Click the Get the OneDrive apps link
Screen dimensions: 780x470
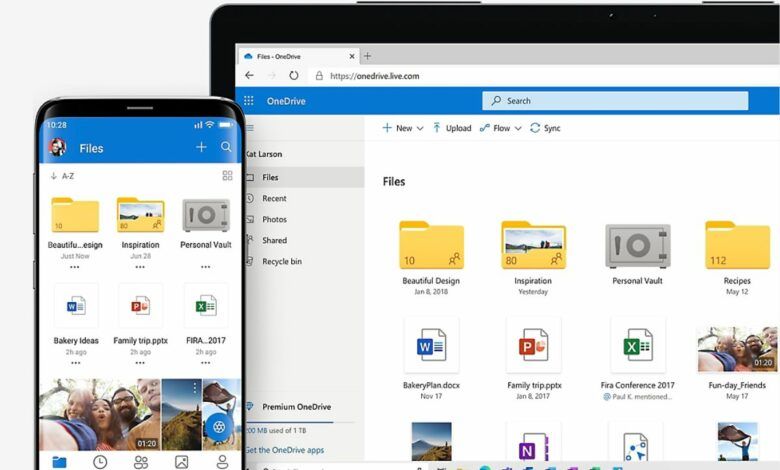[x=285, y=450]
